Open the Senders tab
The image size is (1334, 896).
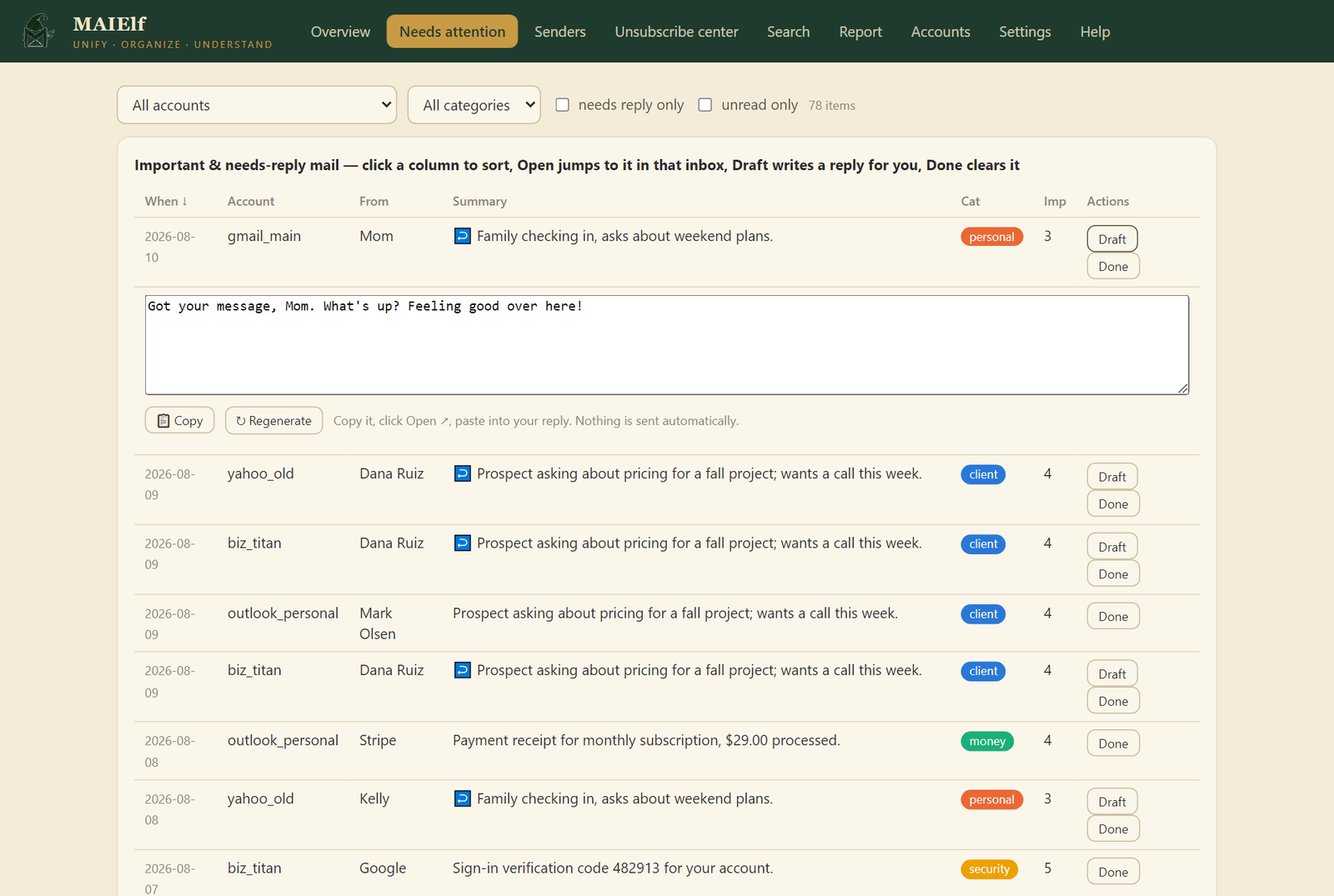pyautogui.click(x=560, y=32)
